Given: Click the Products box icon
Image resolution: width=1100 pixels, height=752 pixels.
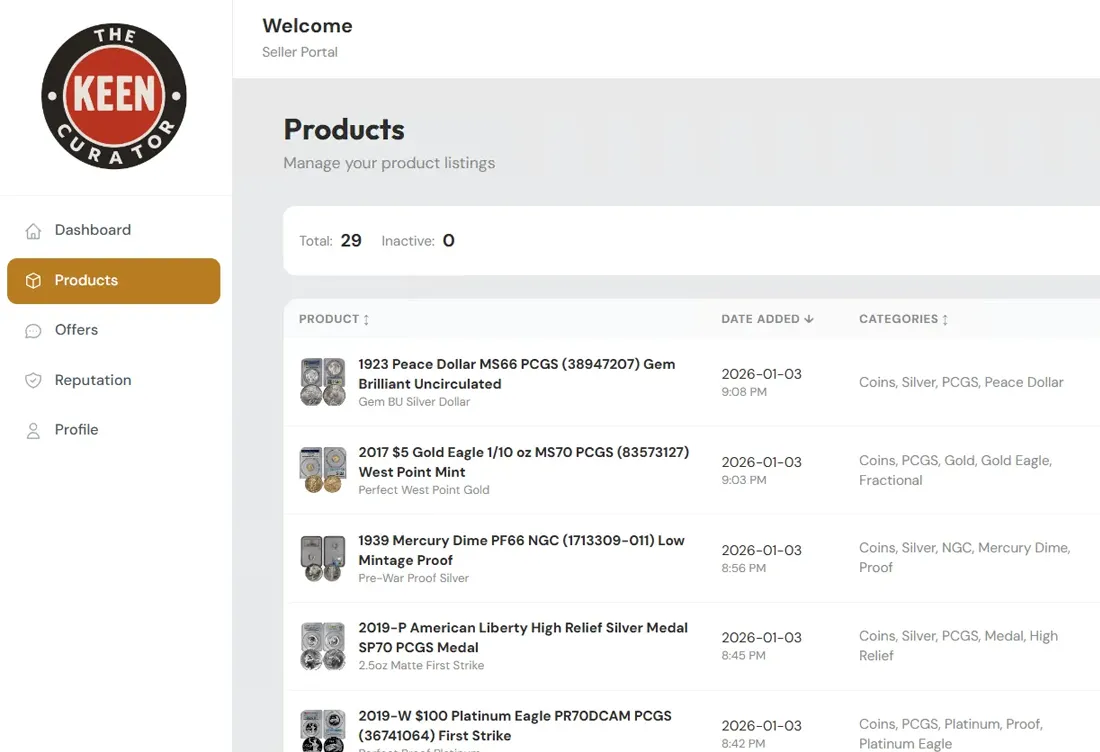Looking at the screenshot, I should 33,281.
